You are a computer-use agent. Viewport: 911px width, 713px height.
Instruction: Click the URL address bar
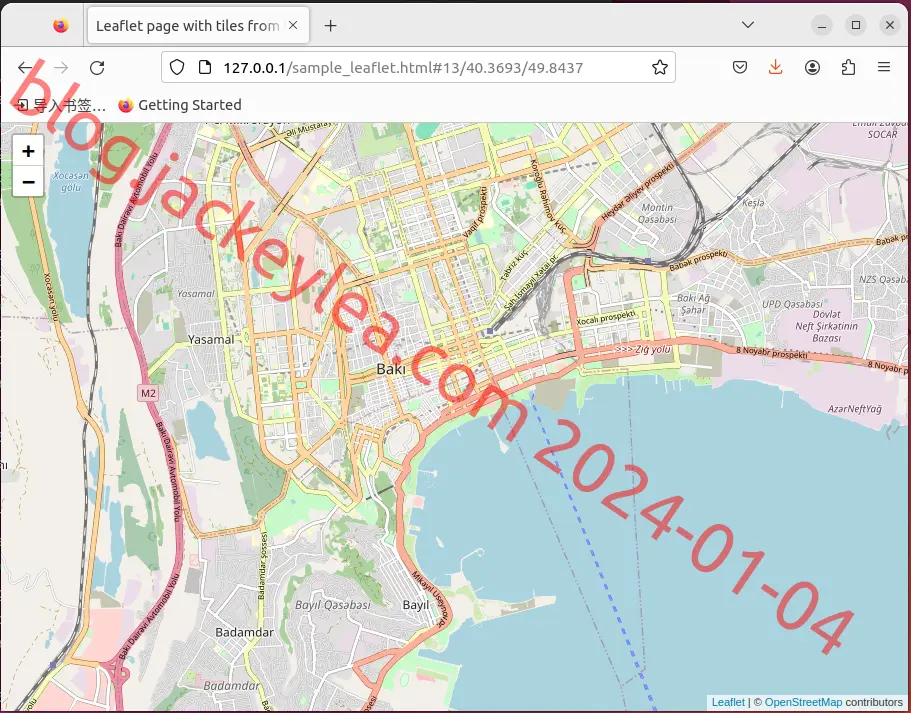click(418, 67)
